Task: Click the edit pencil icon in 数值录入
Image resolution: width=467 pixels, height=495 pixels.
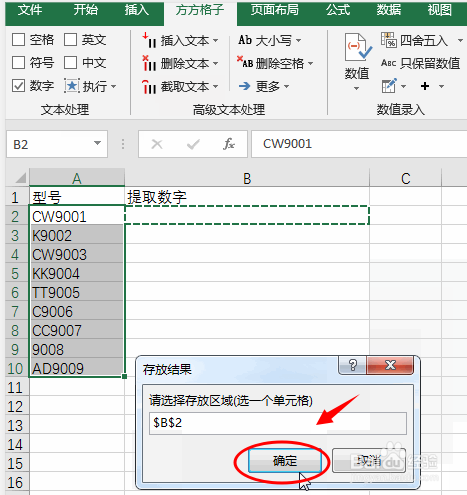Action: [x=389, y=86]
